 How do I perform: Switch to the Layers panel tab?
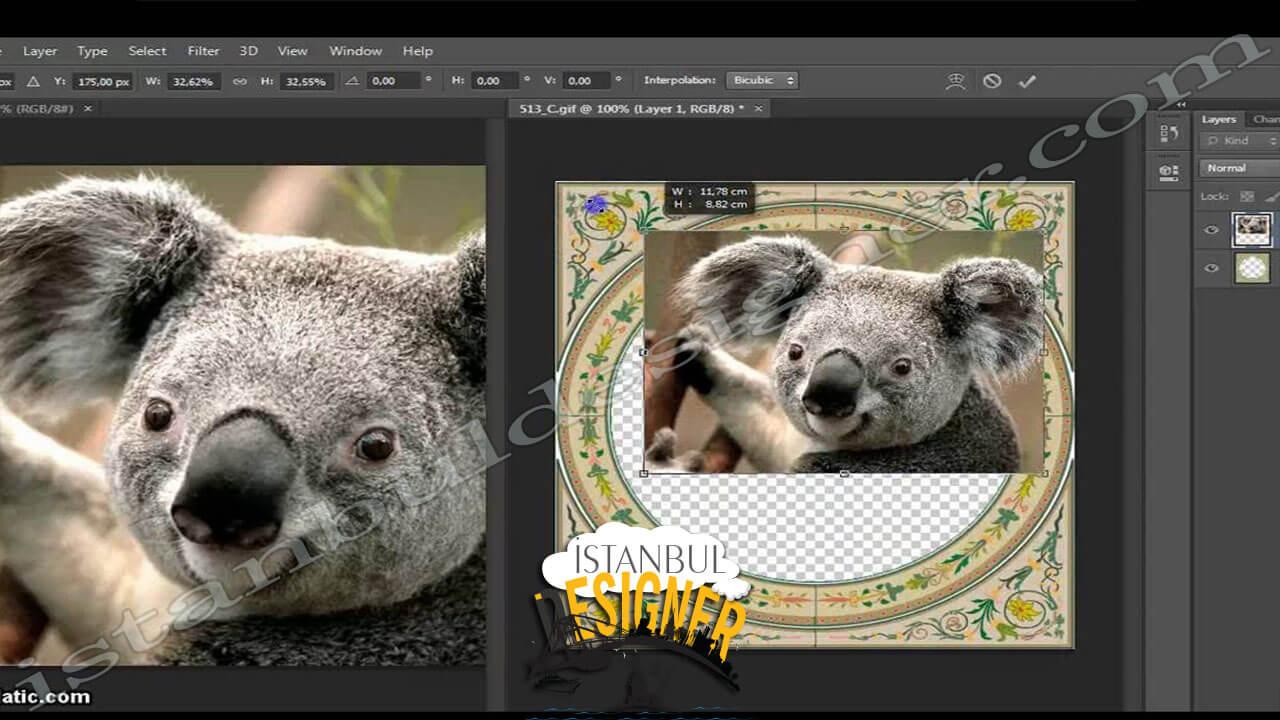(x=1218, y=119)
